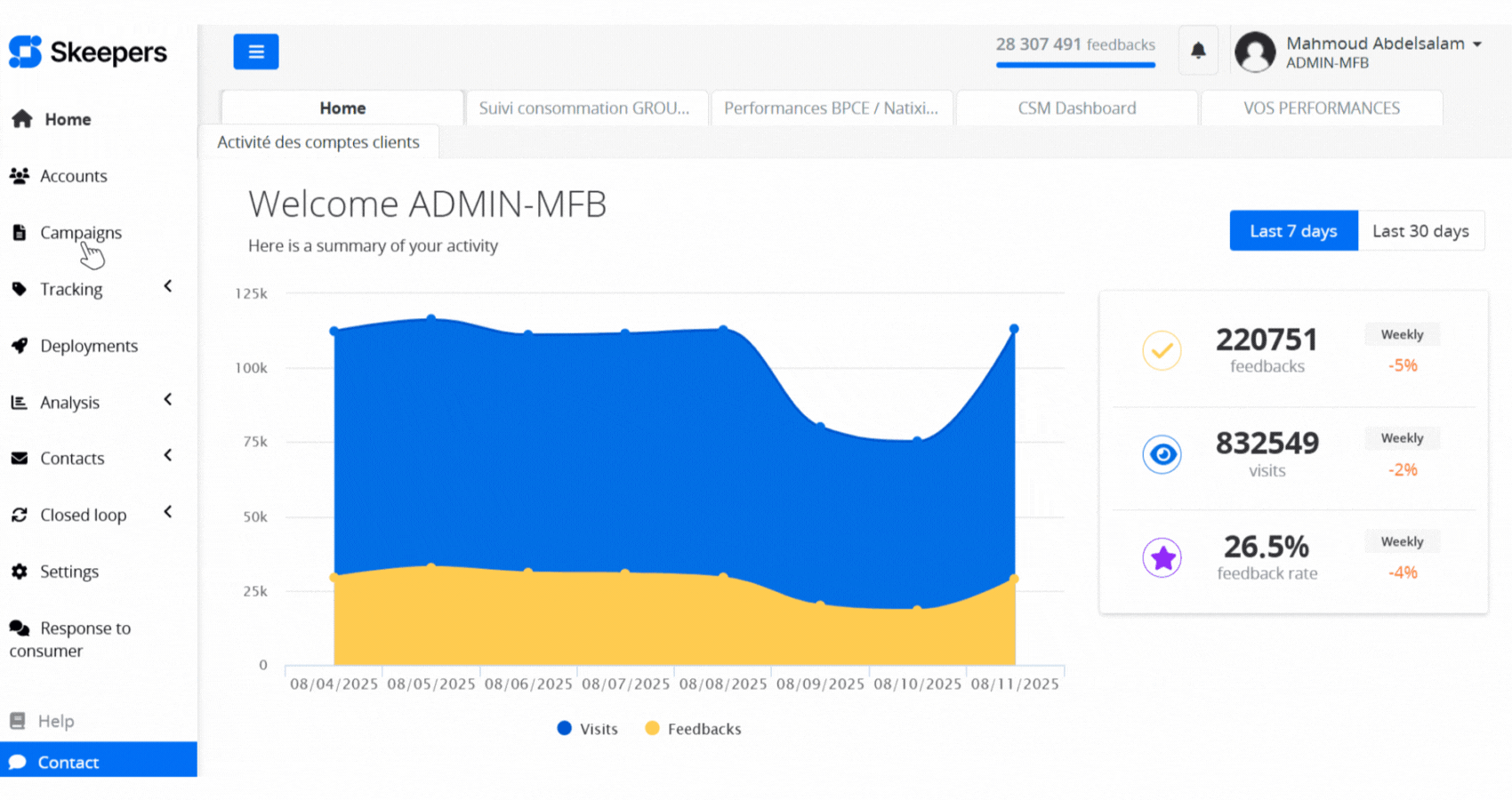Expand the Analysis submenu chevron

point(168,400)
